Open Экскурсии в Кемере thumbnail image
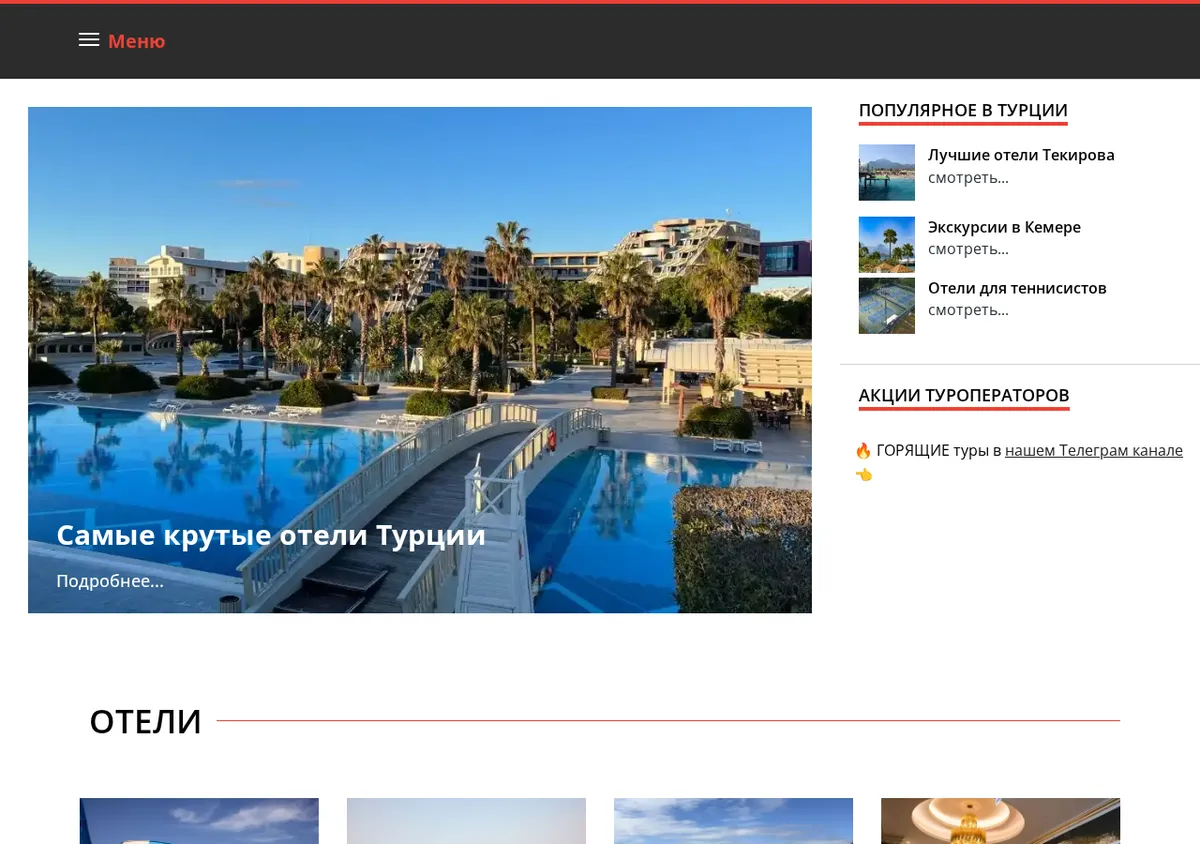The width and height of the screenshot is (1200, 844). tap(887, 244)
